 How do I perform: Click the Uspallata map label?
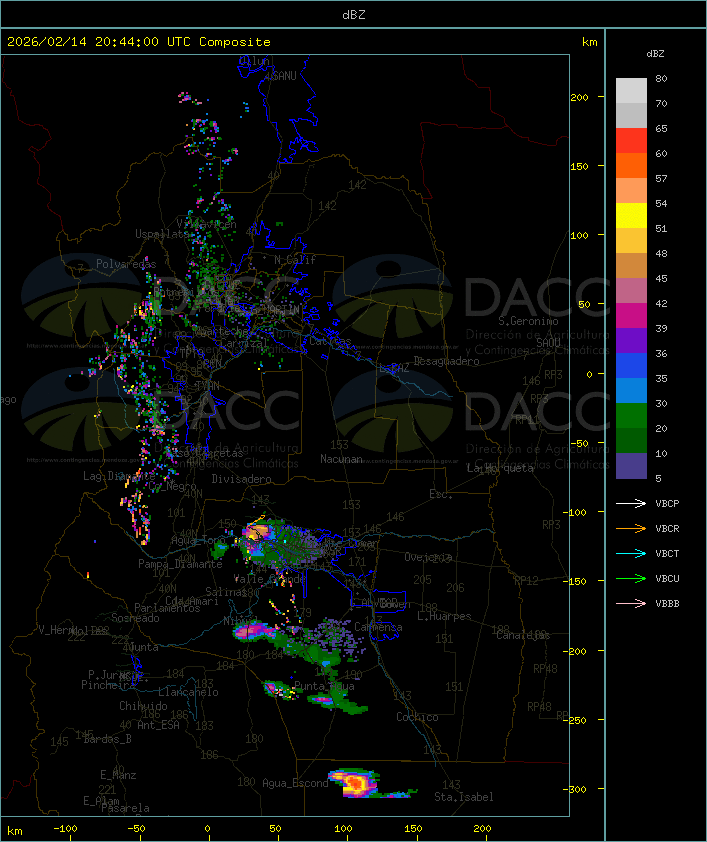pos(162,234)
